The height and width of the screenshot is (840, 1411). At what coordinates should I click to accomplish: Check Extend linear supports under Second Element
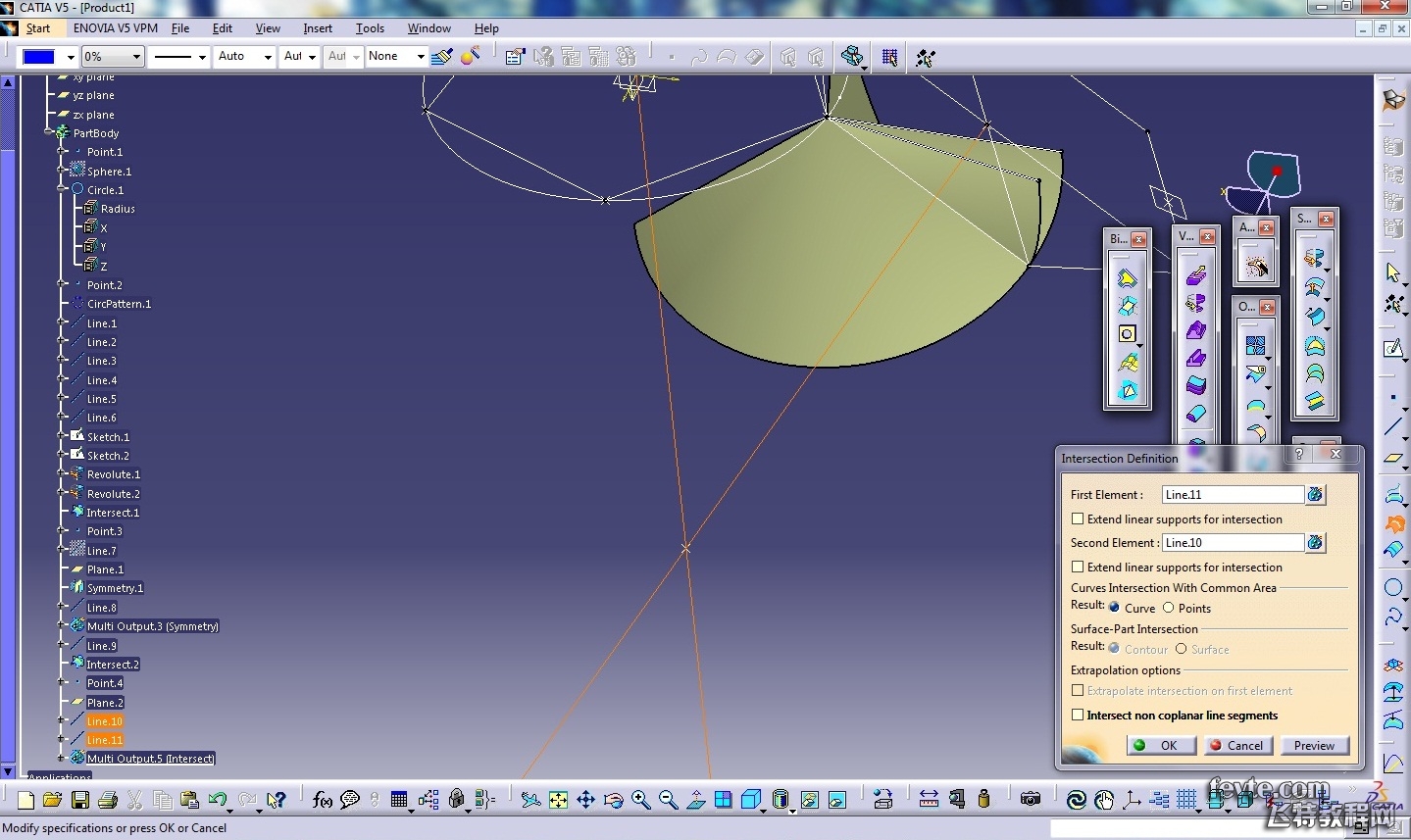1078,568
